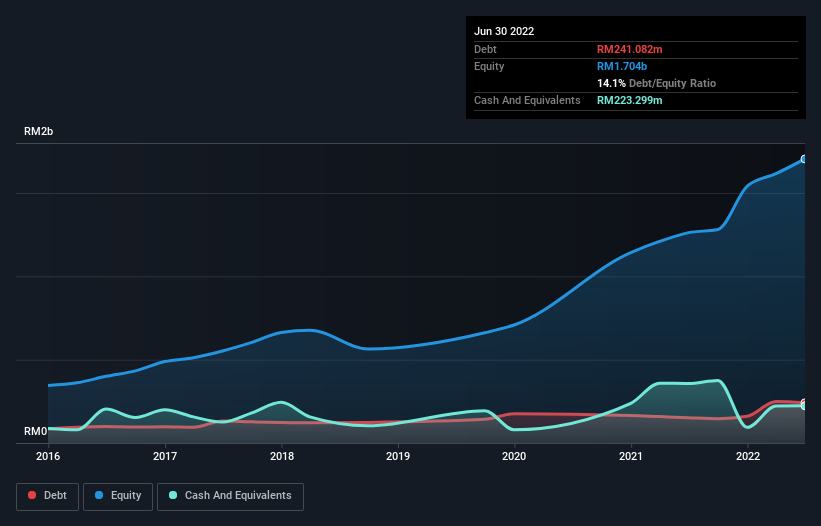Click the 2019 x-axis label
The width and height of the screenshot is (821, 526).
(x=398, y=456)
